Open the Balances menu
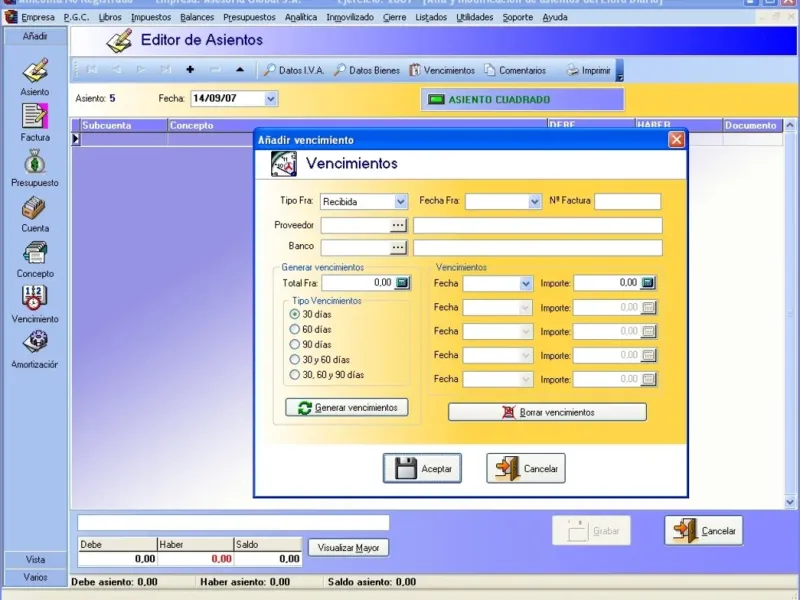This screenshot has height=600, width=800. tap(197, 17)
